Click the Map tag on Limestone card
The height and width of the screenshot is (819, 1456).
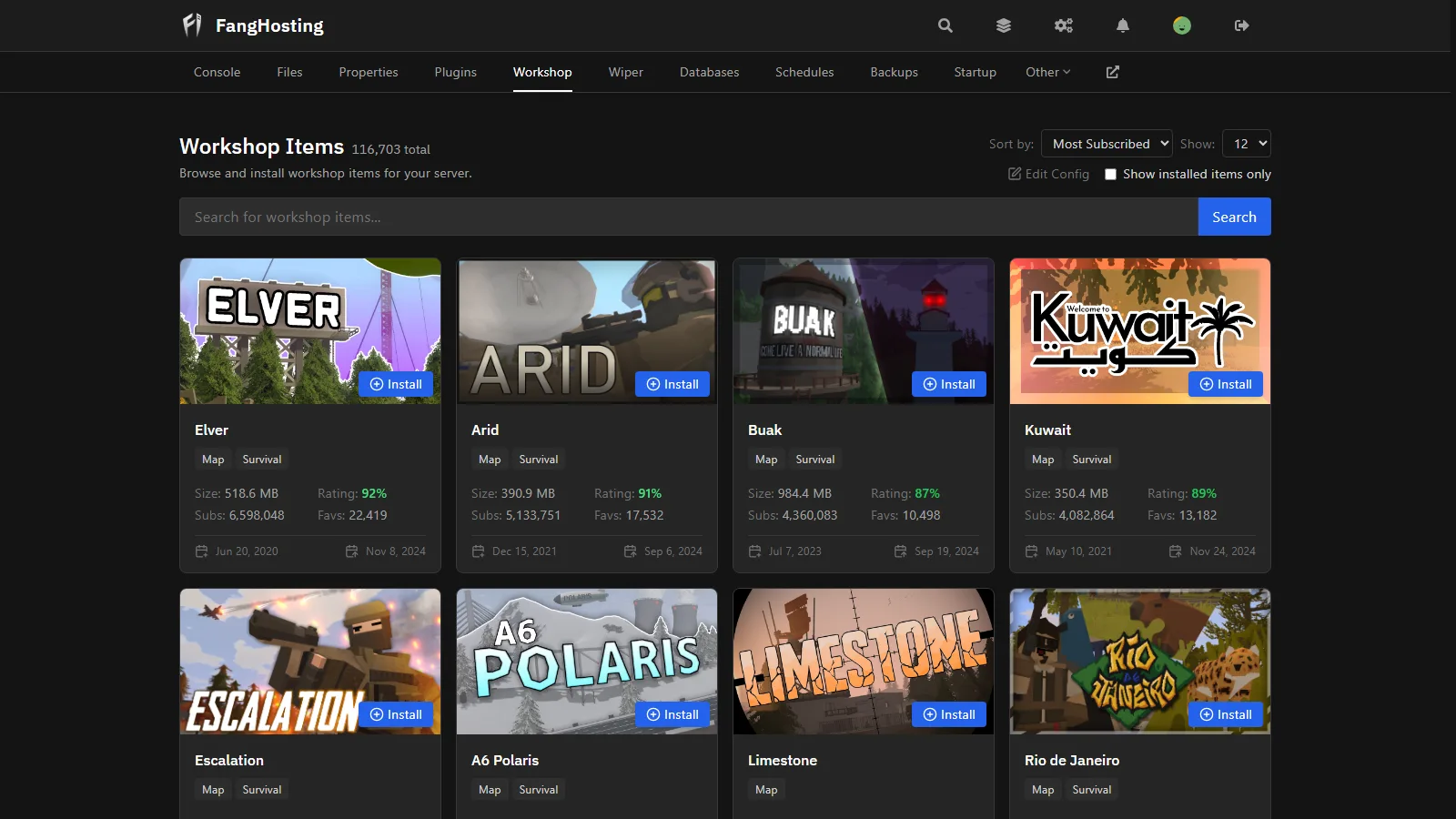pos(766,790)
